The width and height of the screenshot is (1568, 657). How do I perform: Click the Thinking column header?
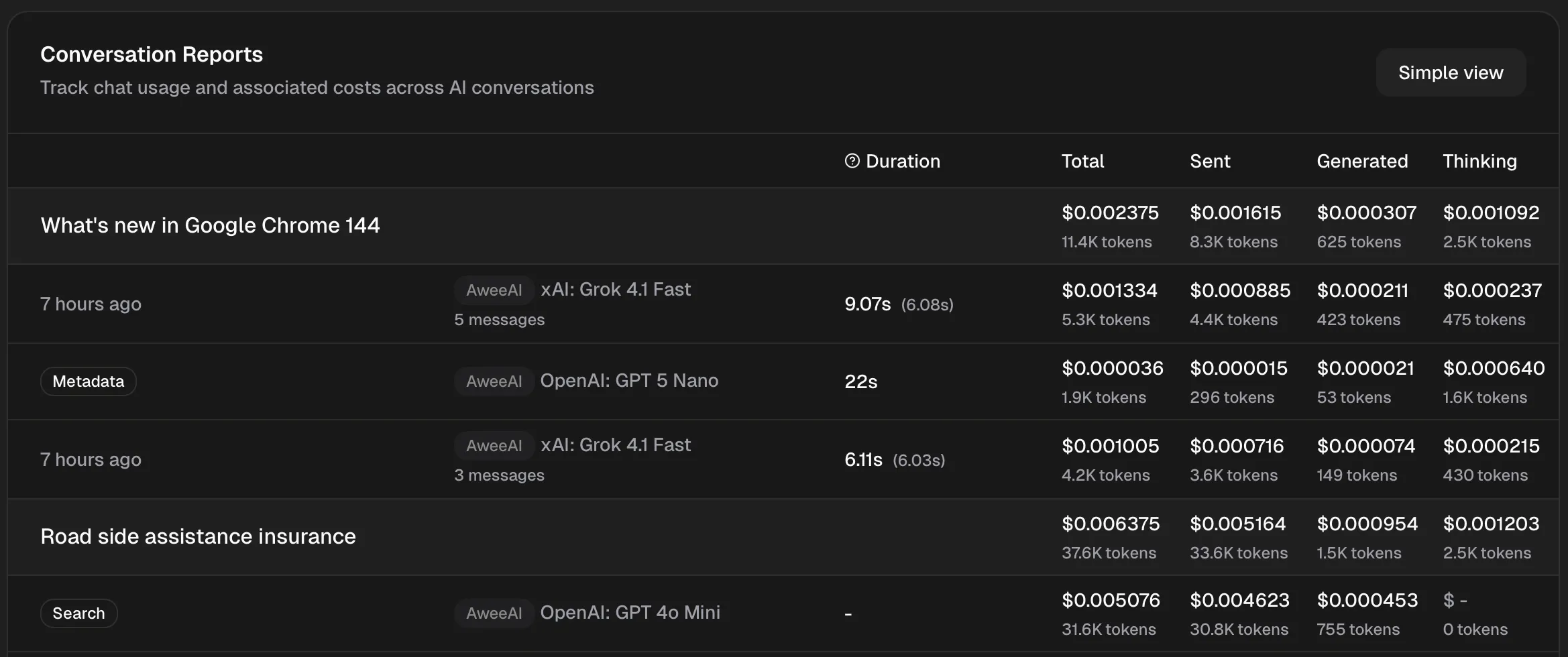pyautogui.click(x=1479, y=161)
